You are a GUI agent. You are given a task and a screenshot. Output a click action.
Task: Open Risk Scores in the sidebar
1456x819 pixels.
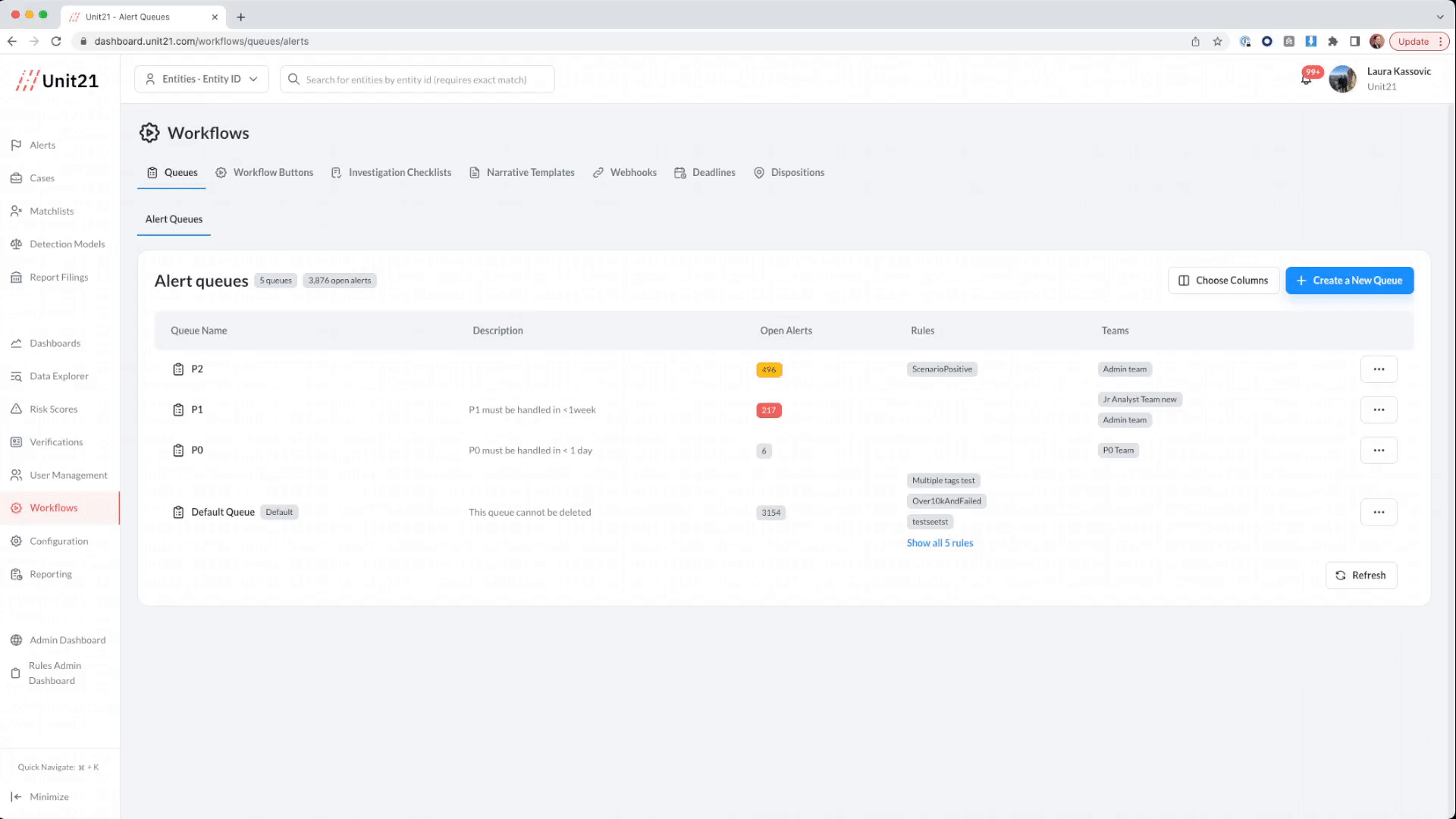click(53, 409)
